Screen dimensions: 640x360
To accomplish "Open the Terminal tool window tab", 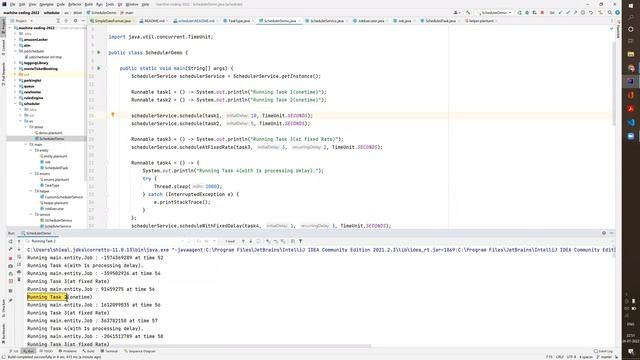I will (x=109, y=351).
